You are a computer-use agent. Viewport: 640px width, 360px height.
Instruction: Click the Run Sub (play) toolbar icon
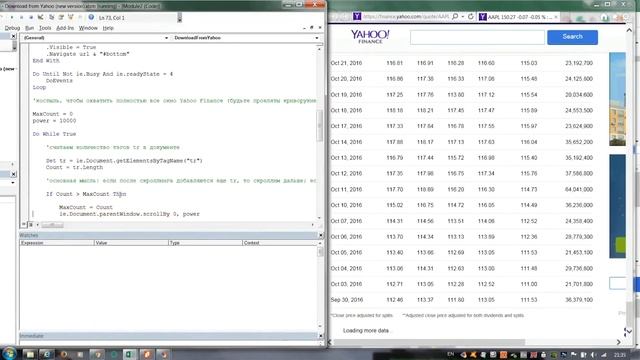click(x=11, y=18)
